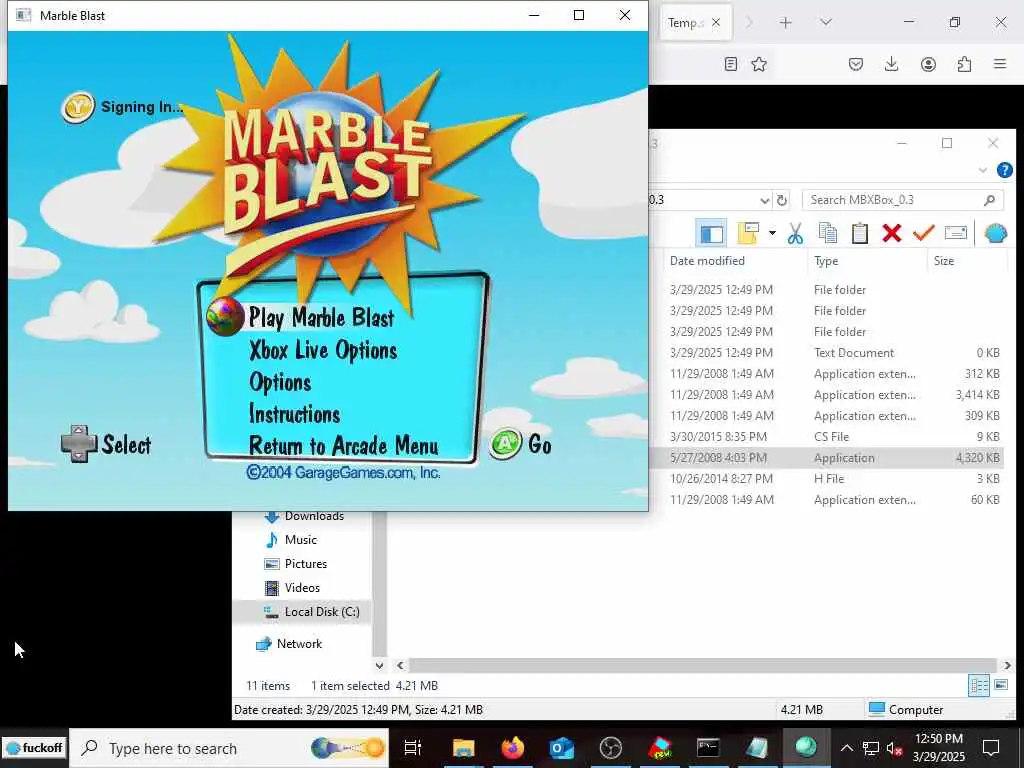Open Pictures in navigation pane

point(306,564)
